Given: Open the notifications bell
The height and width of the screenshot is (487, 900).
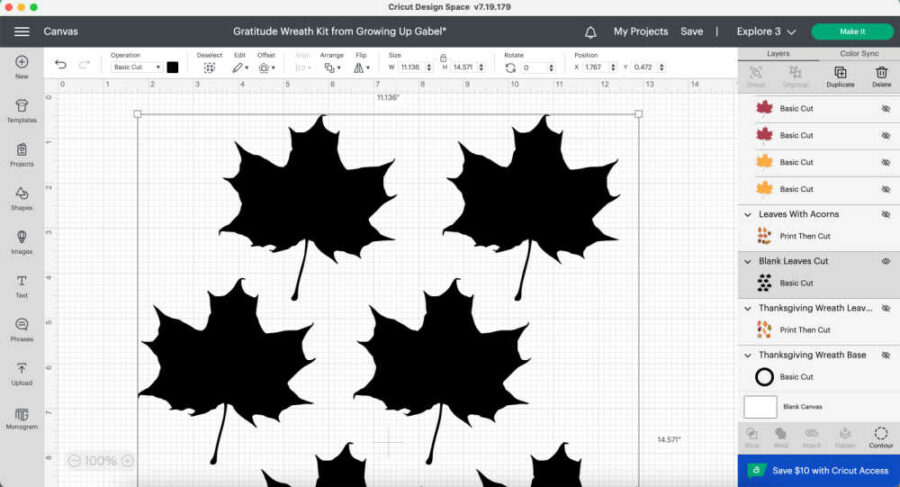Looking at the screenshot, I should coord(591,32).
